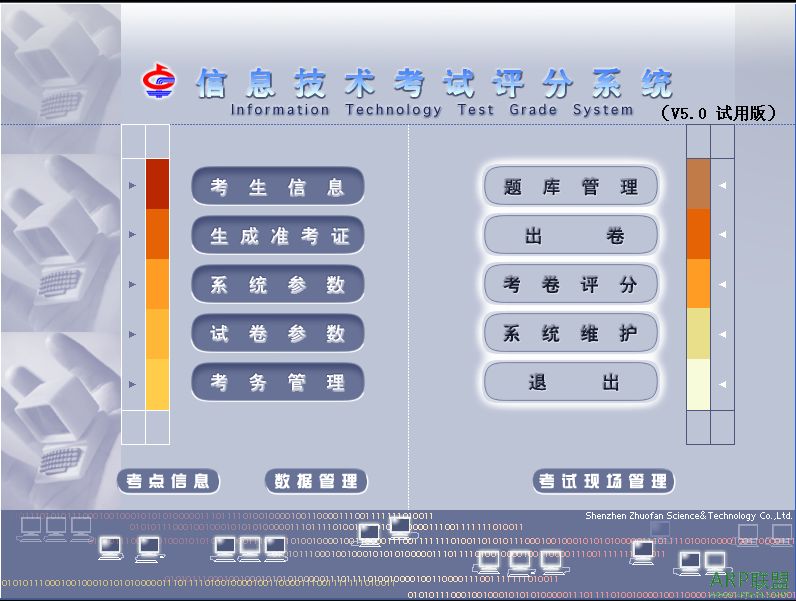Click the arrow marker beside 系统参数
Image resolution: width=796 pixels, height=601 pixels.
tap(132, 284)
